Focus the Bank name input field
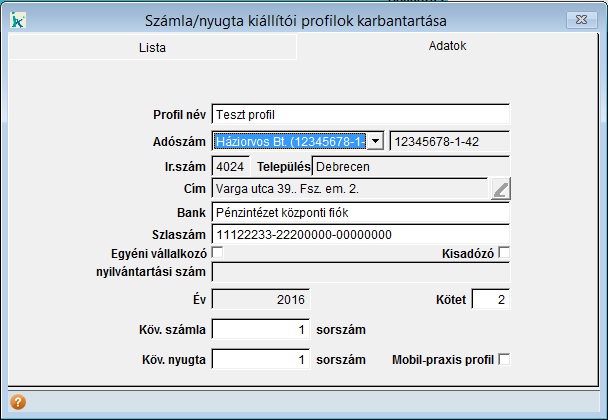This screenshot has height=420, width=608. coord(360,212)
